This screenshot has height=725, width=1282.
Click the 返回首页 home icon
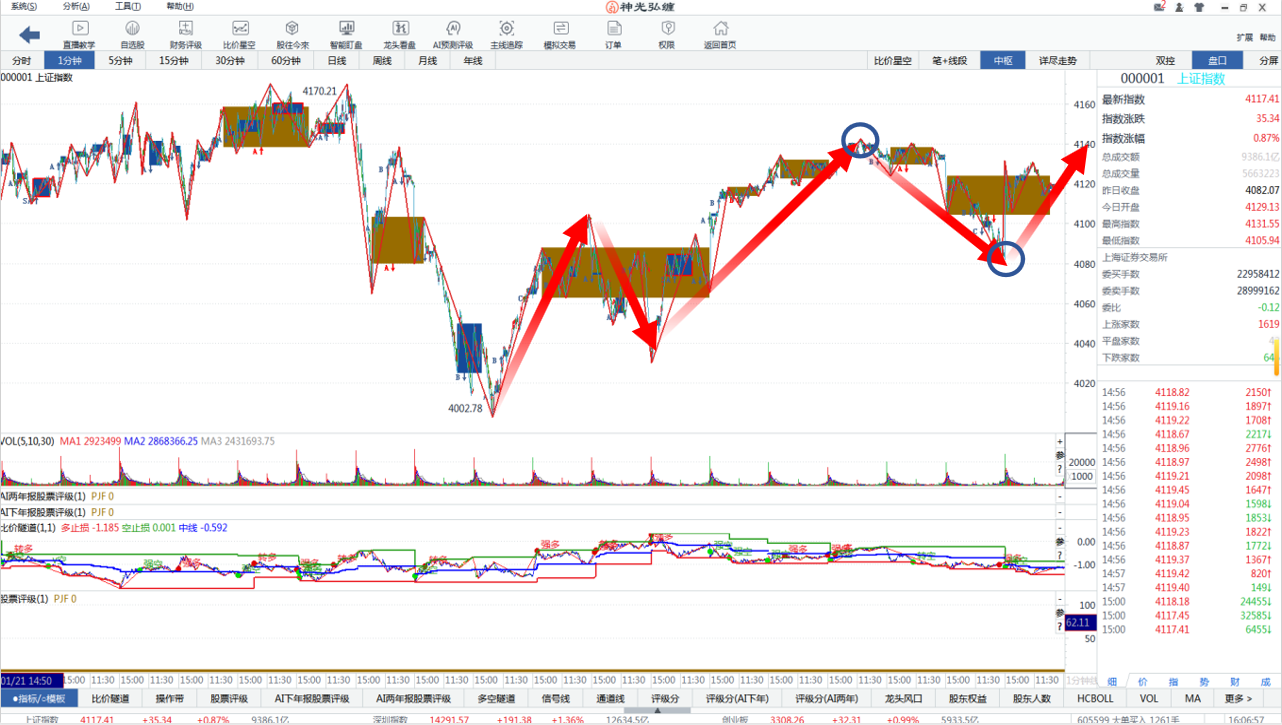(x=719, y=33)
